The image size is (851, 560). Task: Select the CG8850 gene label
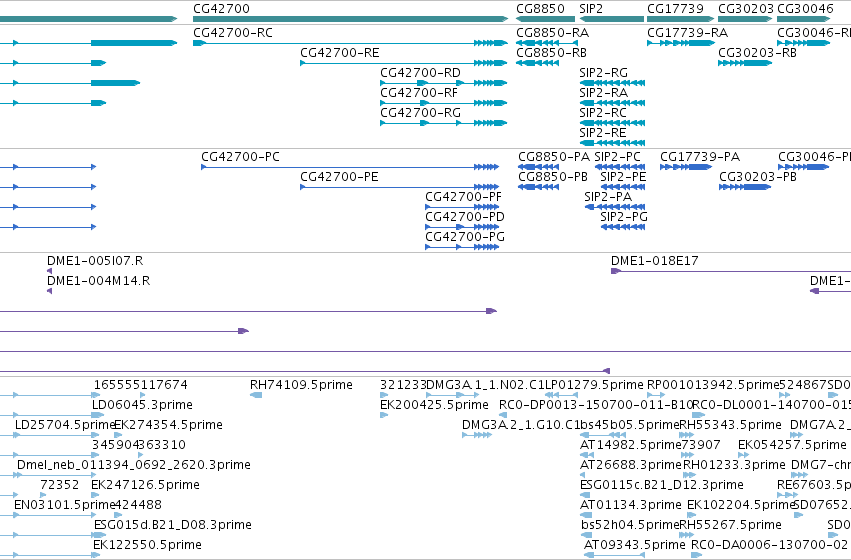541,9
